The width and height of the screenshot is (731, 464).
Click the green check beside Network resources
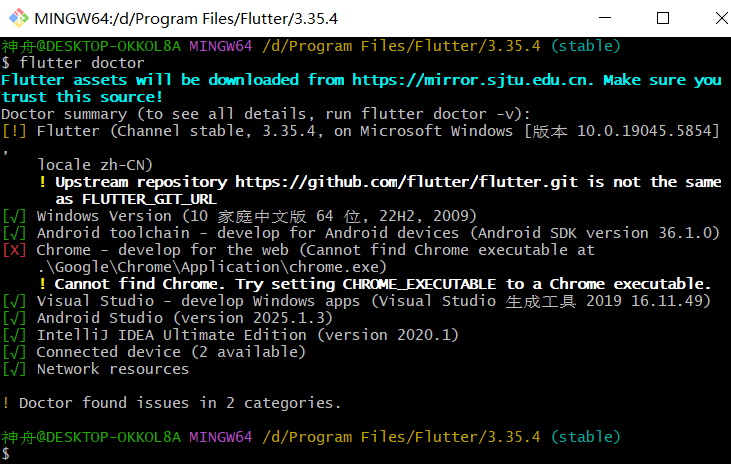point(14,369)
